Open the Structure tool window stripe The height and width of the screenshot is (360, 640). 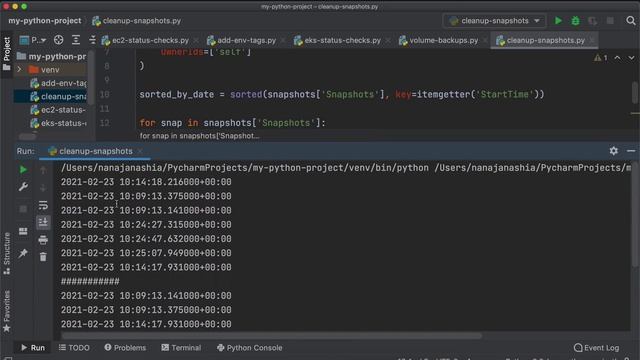(7, 253)
